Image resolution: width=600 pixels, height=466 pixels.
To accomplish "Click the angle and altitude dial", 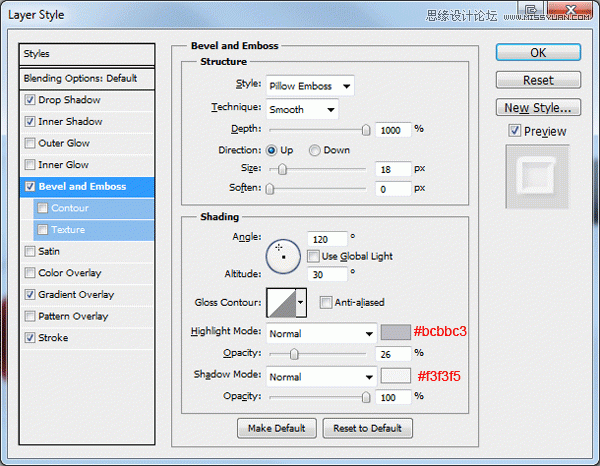I will [283, 256].
